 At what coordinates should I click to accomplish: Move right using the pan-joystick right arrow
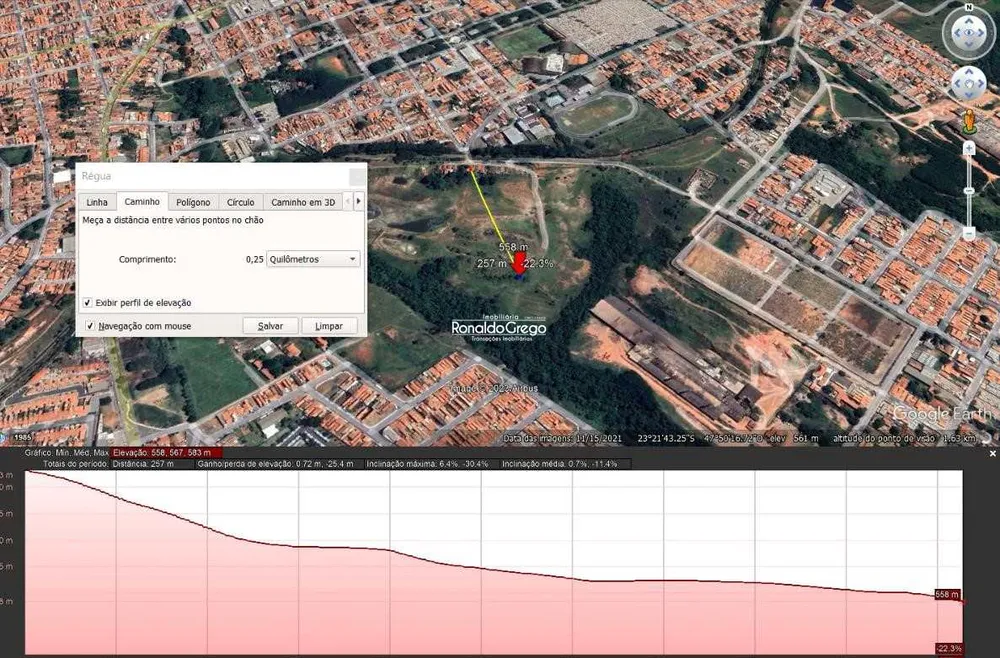[980, 85]
